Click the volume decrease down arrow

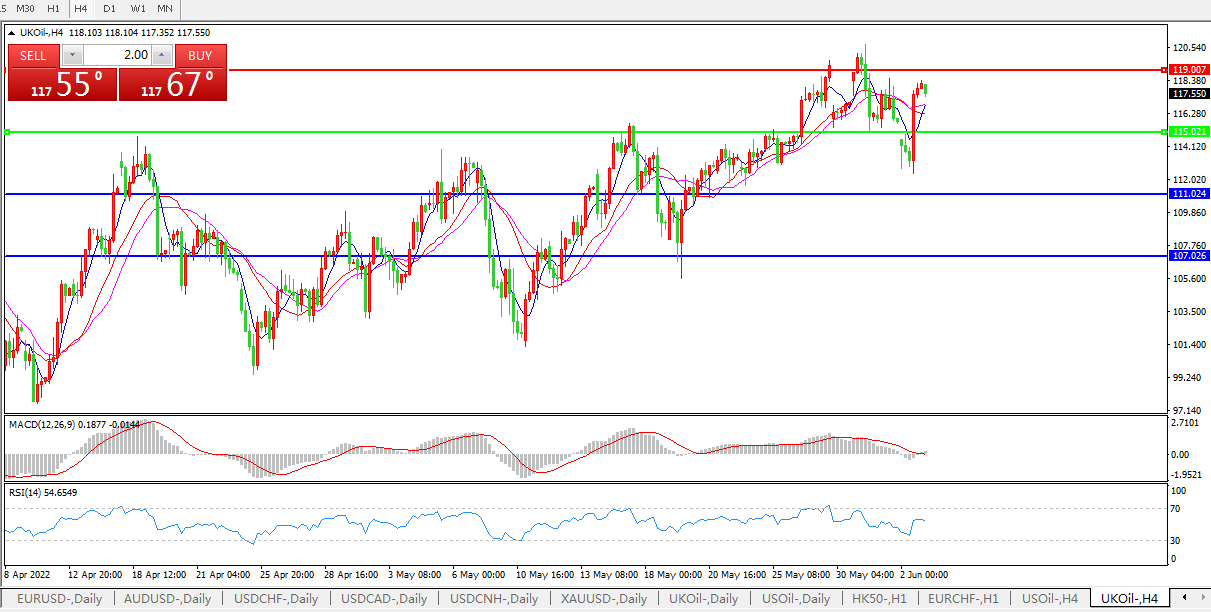(72, 56)
